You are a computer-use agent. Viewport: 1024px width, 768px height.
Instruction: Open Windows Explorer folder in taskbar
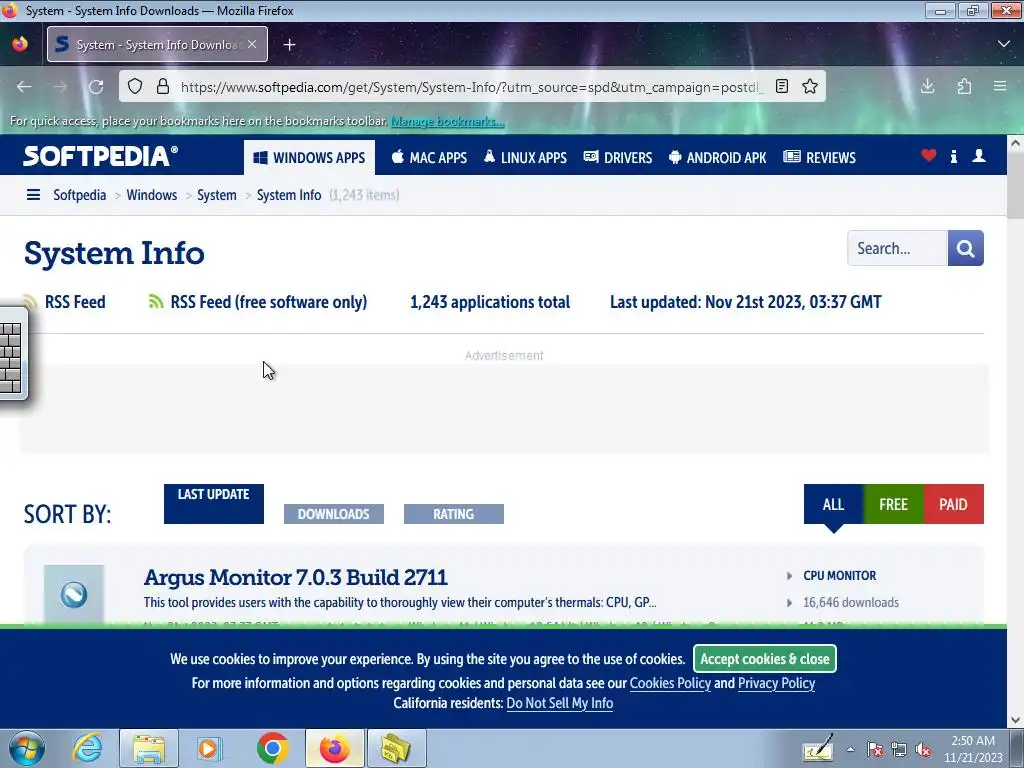pyautogui.click(x=149, y=748)
